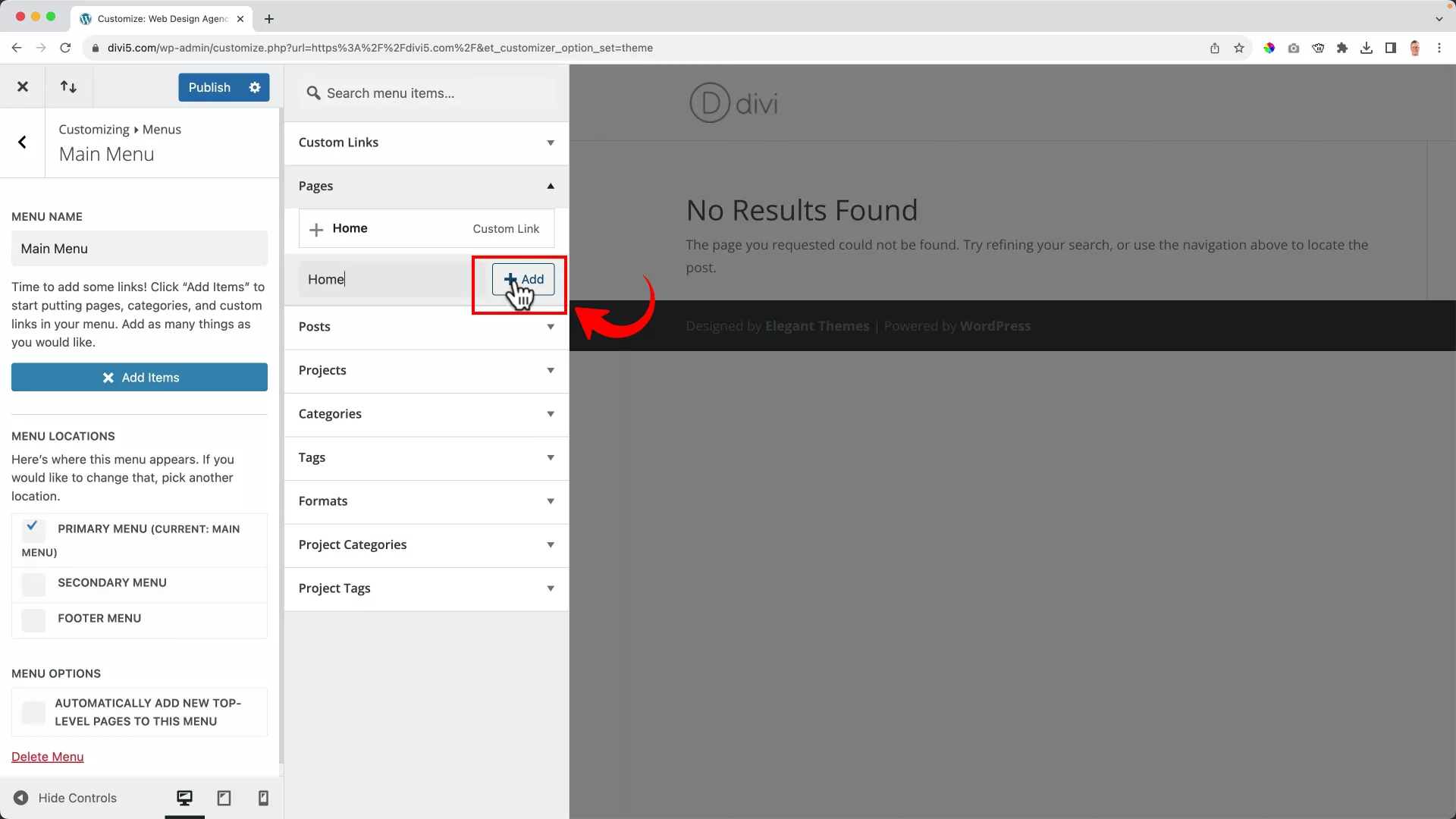Switch to tablet preview icon
This screenshot has height=819, width=1456.
pos(224,798)
